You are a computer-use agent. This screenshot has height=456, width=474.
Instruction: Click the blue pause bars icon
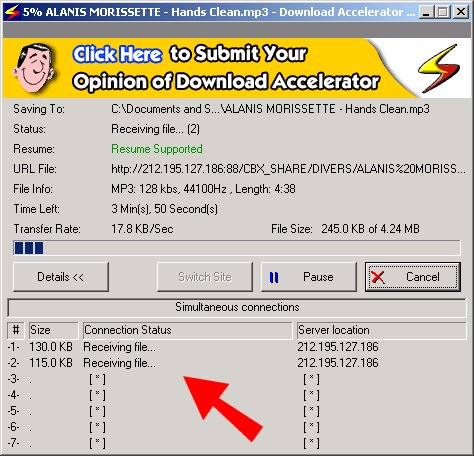(x=274, y=277)
